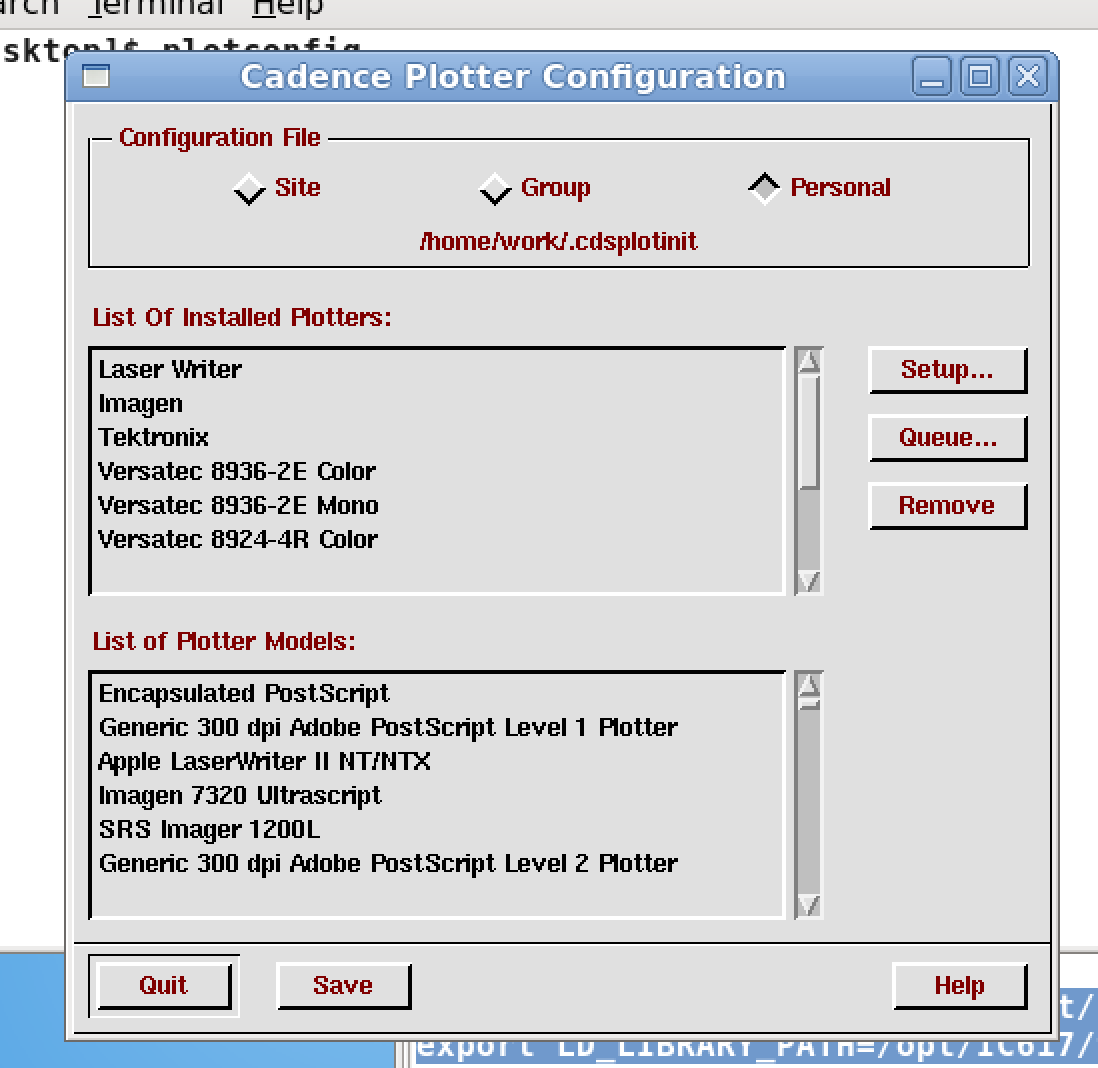Close the Cadence Plotter Configuration window
The height and width of the screenshot is (1068, 1098).
pyautogui.click(x=1027, y=76)
